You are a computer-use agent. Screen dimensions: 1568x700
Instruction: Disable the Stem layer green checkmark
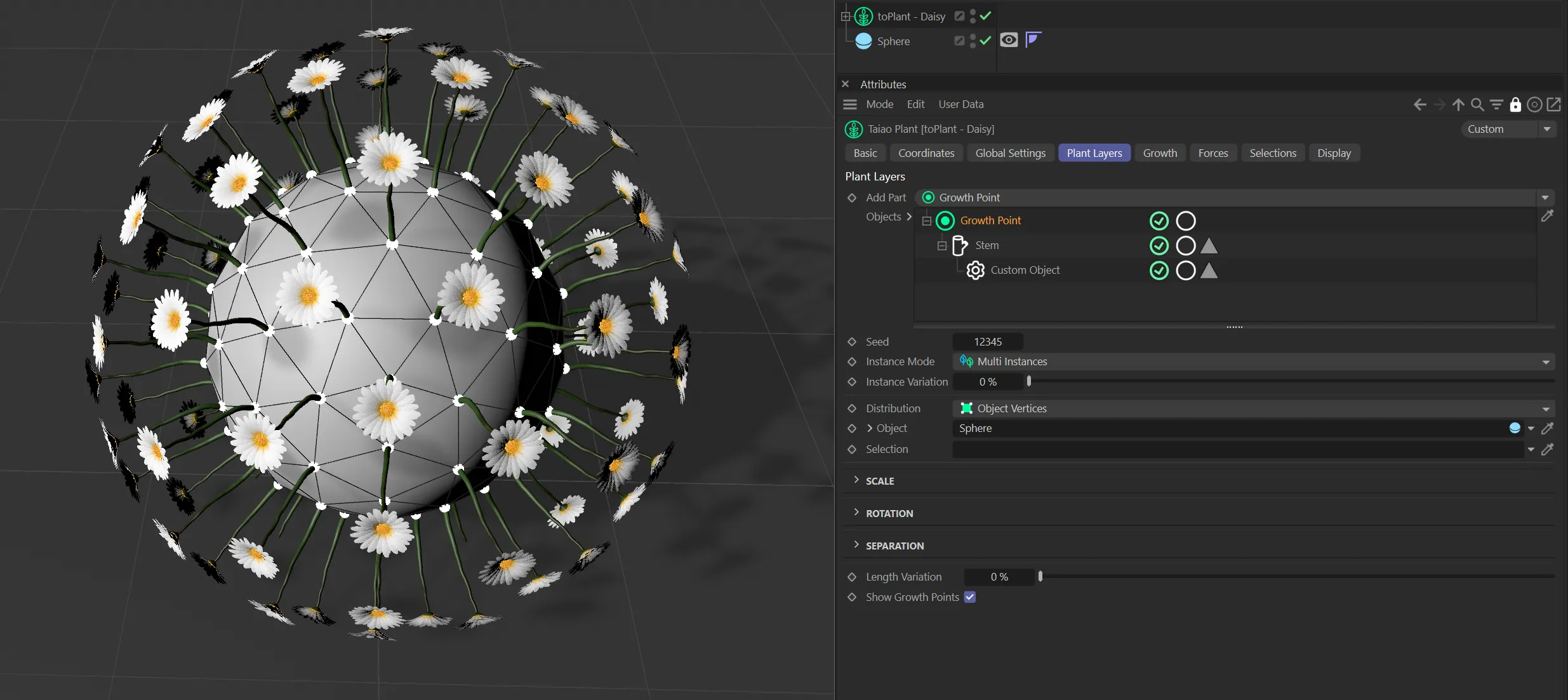[1159, 246]
